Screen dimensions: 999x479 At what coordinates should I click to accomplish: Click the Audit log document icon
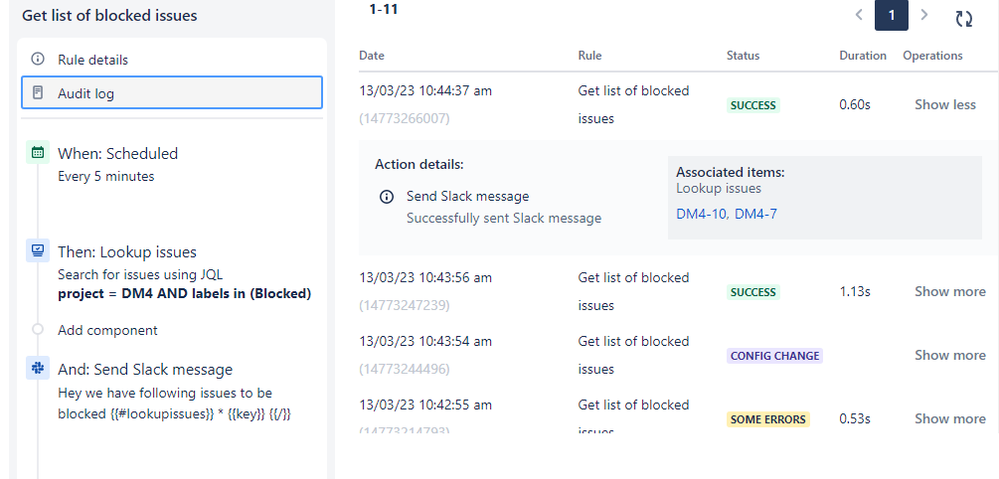point(38,93)
